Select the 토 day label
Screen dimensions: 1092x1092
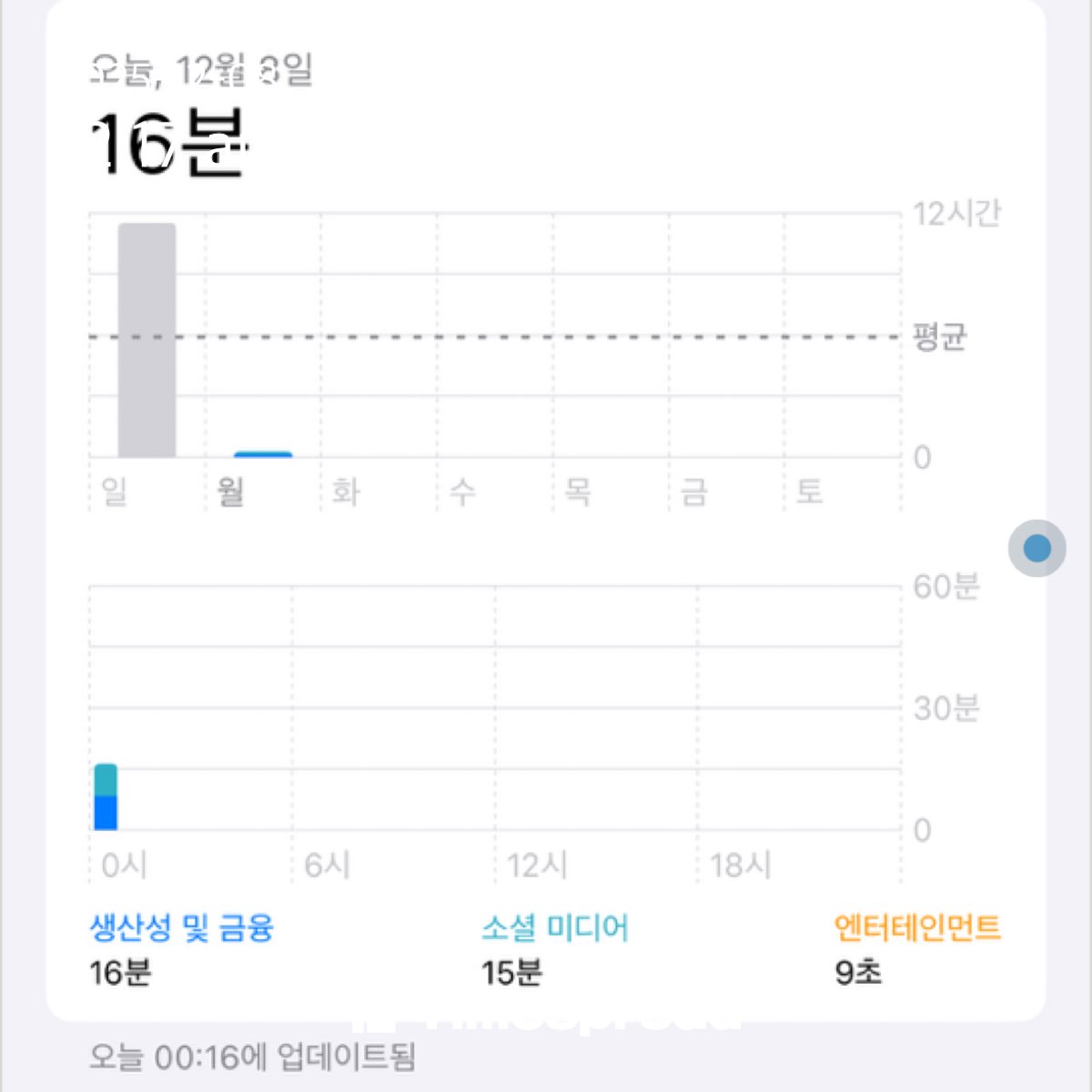pyautogui.click(x=809, y=492)
